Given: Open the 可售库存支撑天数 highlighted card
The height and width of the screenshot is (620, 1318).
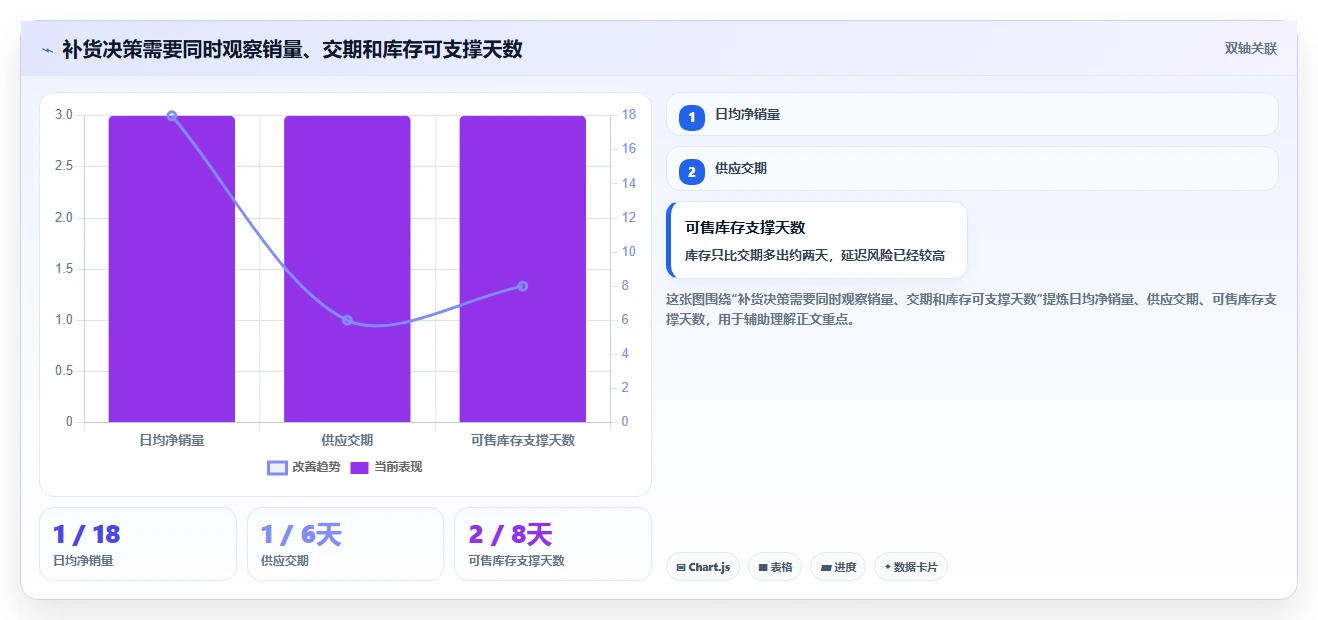Looking at the screenshot, I should (817, 240).
